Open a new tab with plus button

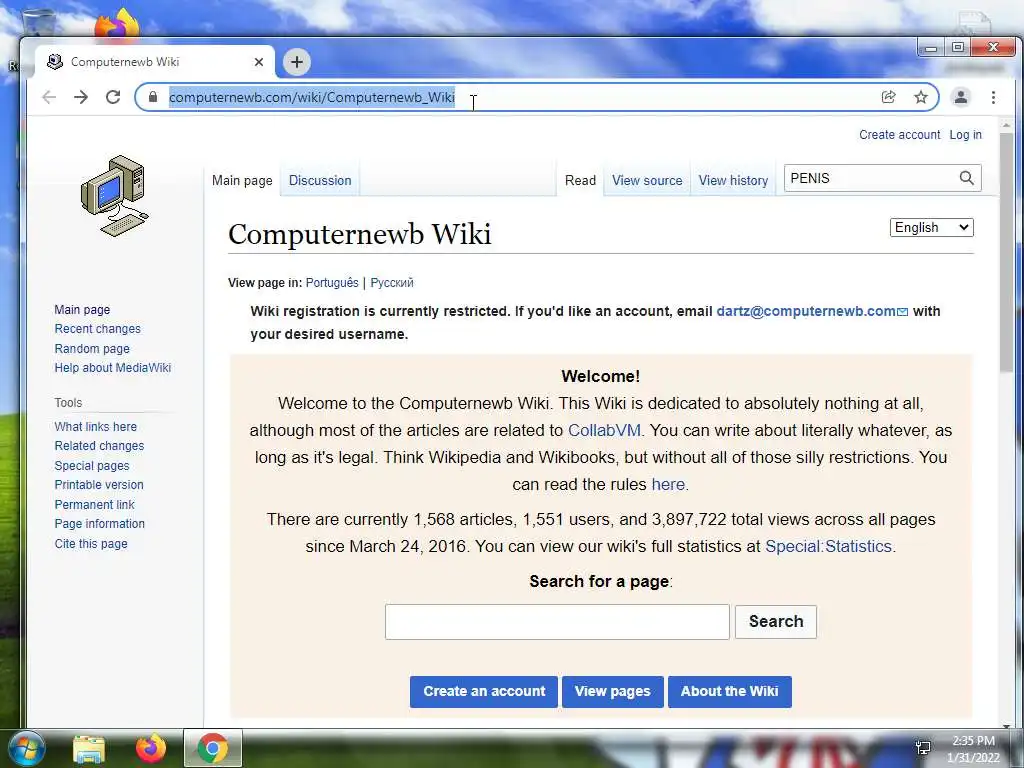coord(297,62)
